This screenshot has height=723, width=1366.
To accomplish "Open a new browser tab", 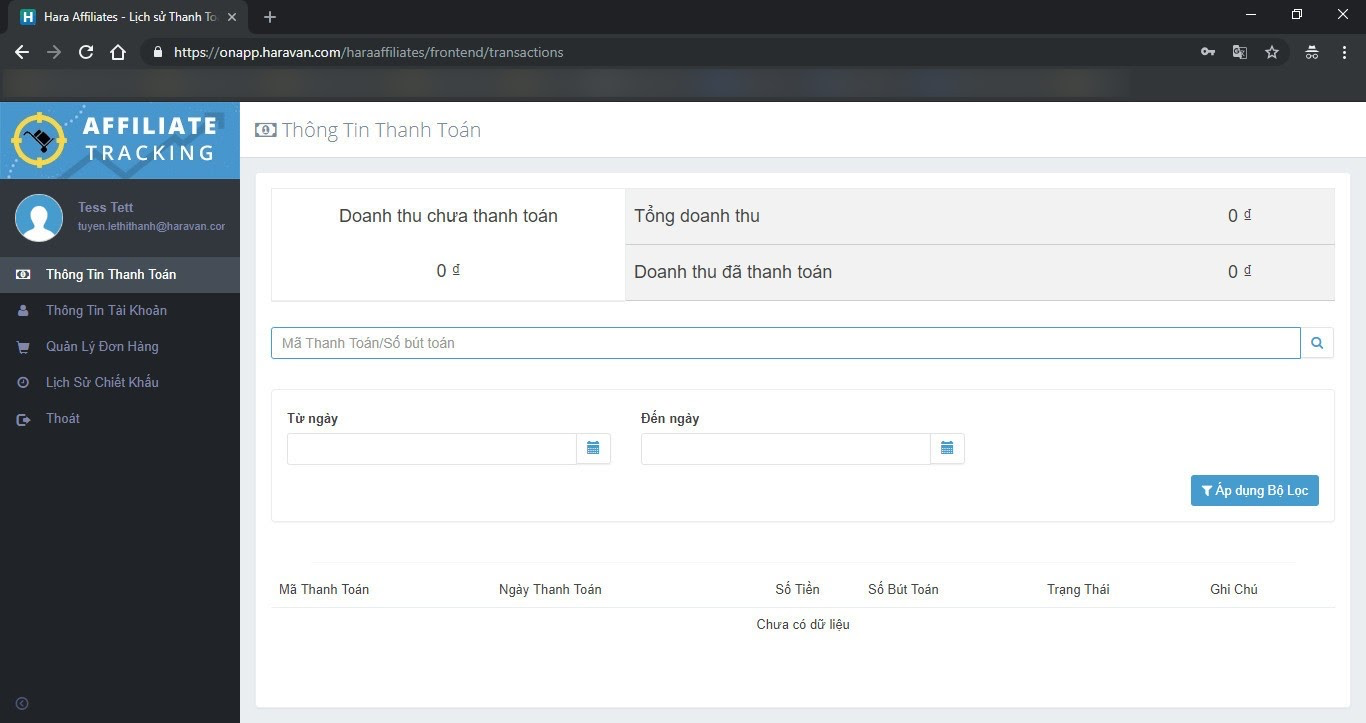I will [270, 17].
